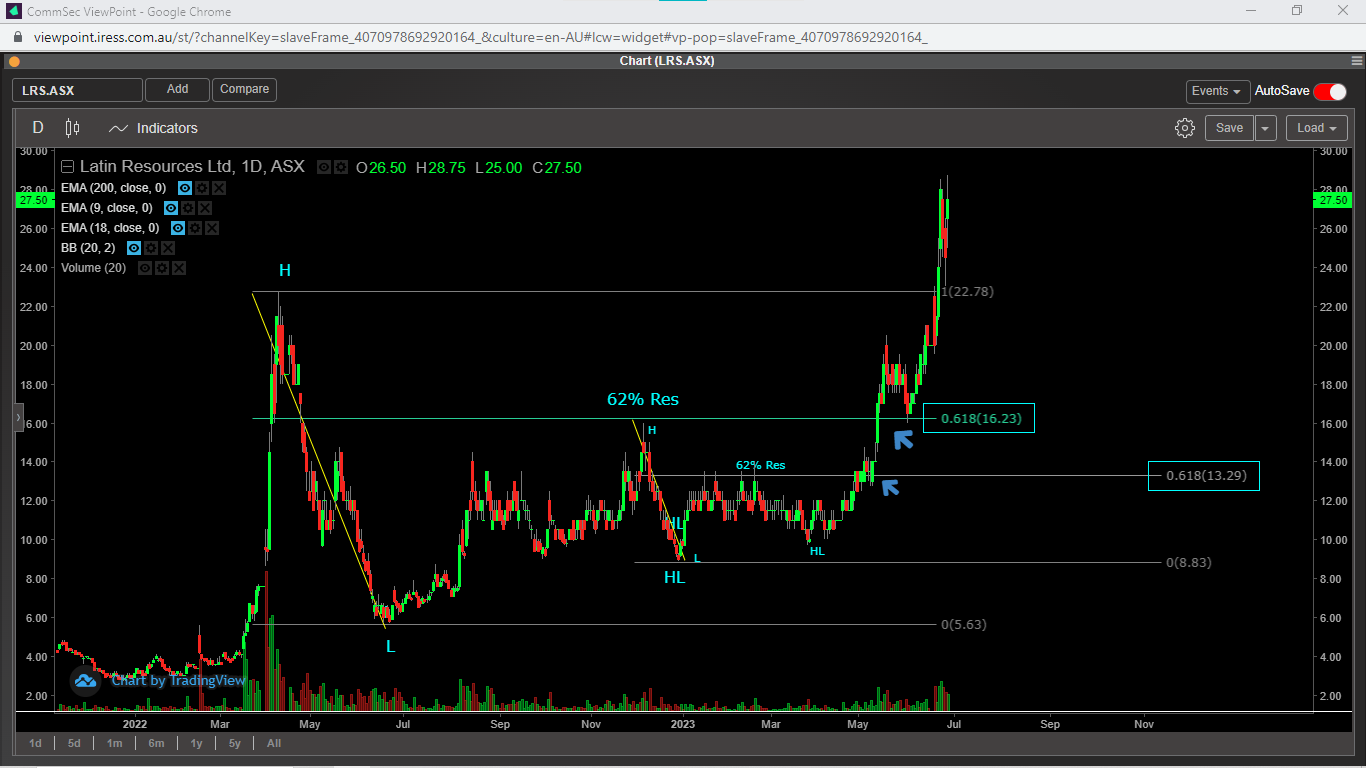Toggle visibility of EMA (9, close, 0)
Screen dimensions: 1366x768
171,208
